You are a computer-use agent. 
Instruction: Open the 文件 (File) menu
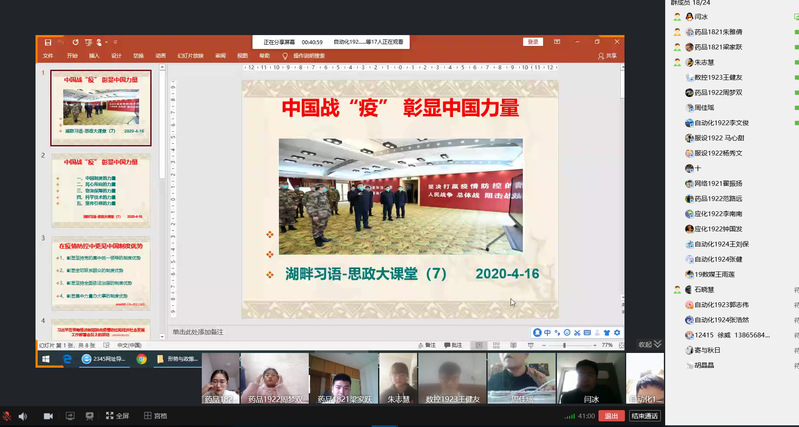point(48,56)
